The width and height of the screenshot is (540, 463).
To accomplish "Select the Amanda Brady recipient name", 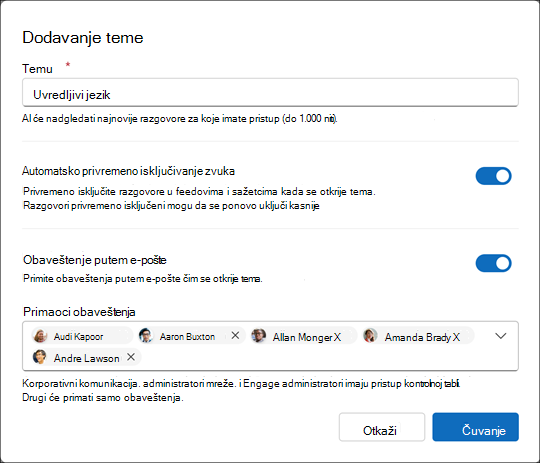I will (x=418, y=337).
